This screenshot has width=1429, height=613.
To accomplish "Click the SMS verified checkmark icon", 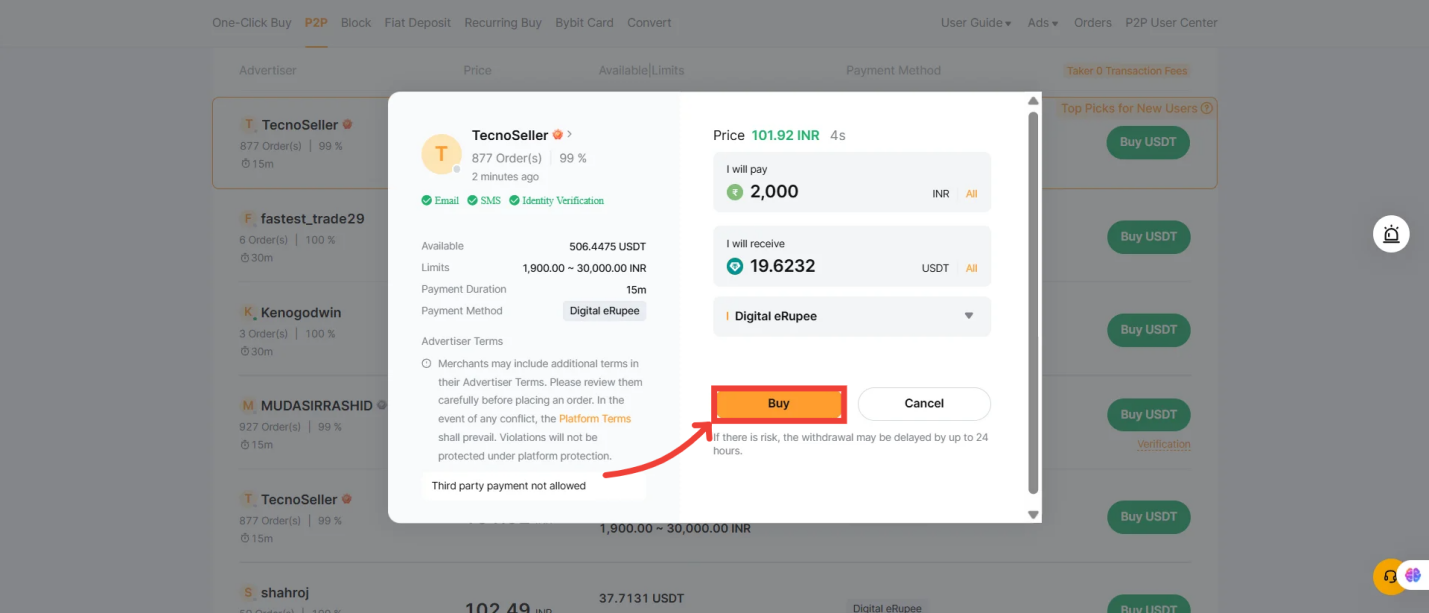I will [470, 200].
